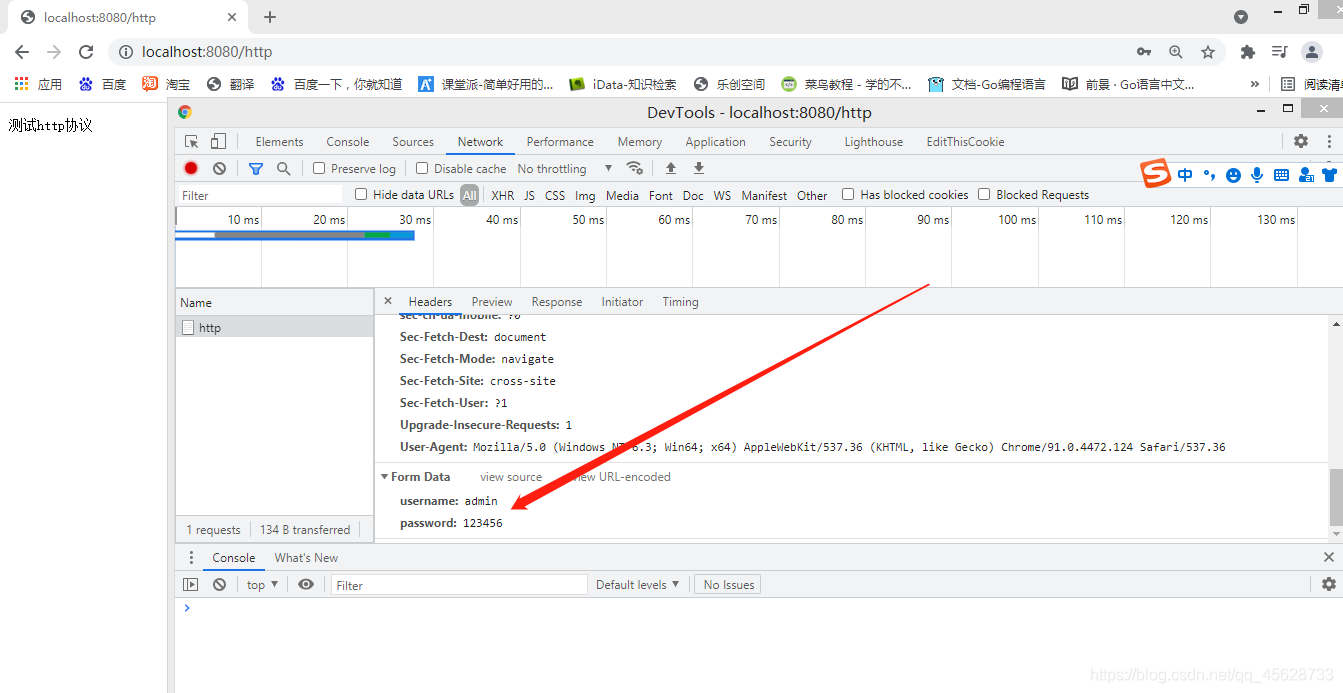Open the Chrome profile avatar

1312,52
